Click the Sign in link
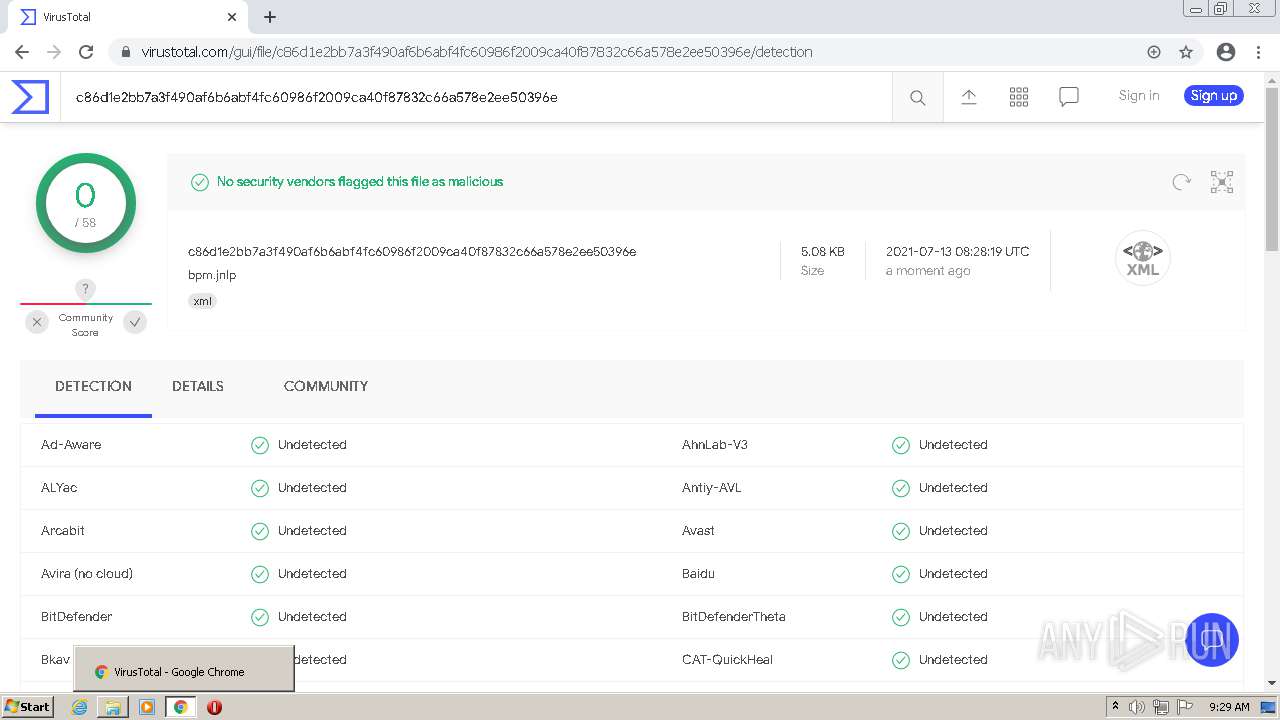 [1138, 96]
